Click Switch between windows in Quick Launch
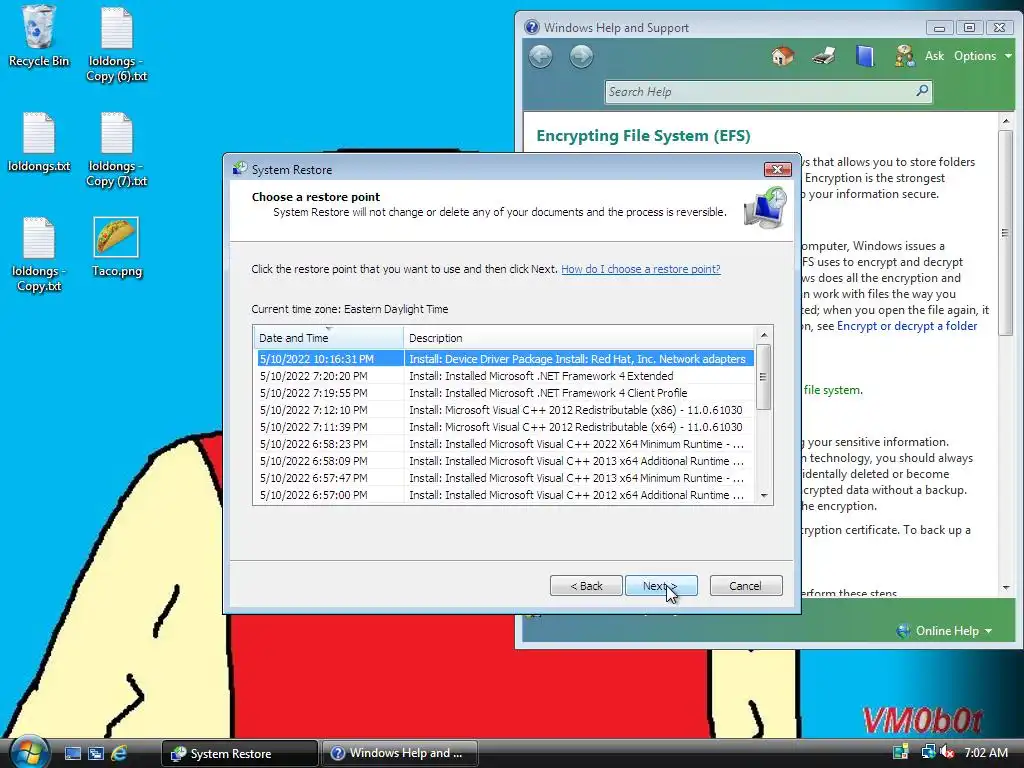The image size is (1024, 768). pos(96,754)
